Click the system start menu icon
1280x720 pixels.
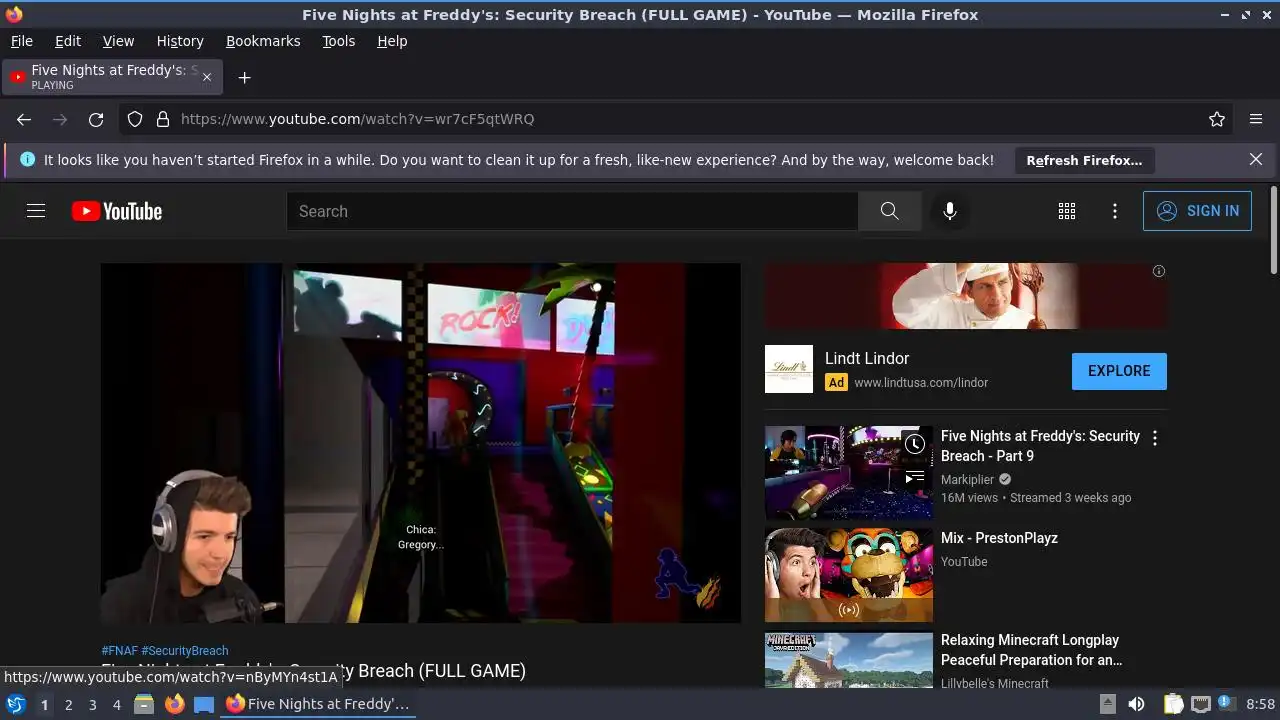tap(15, 704)
